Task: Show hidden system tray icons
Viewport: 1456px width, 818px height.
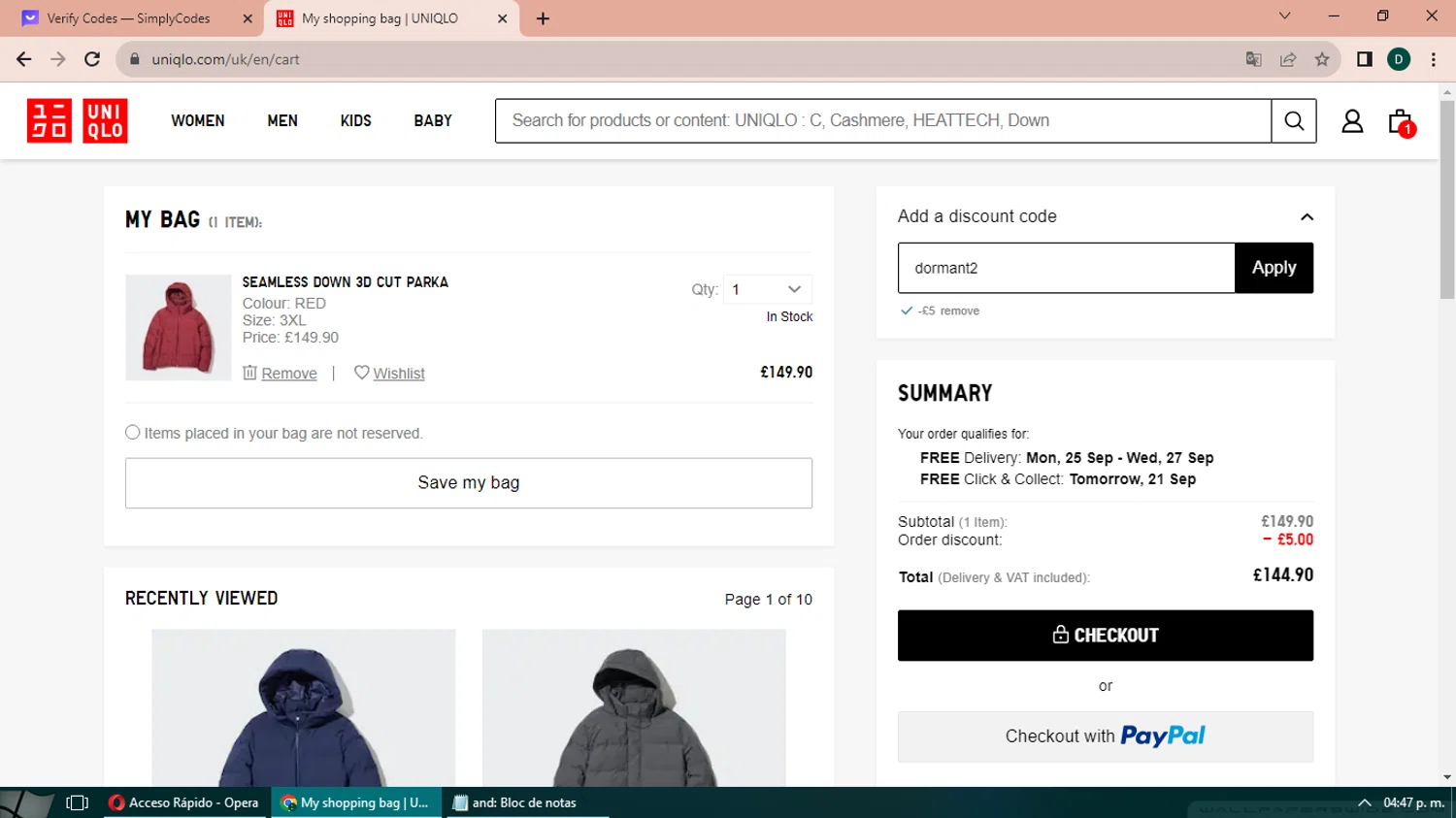Action: (x=1364, y=802)
